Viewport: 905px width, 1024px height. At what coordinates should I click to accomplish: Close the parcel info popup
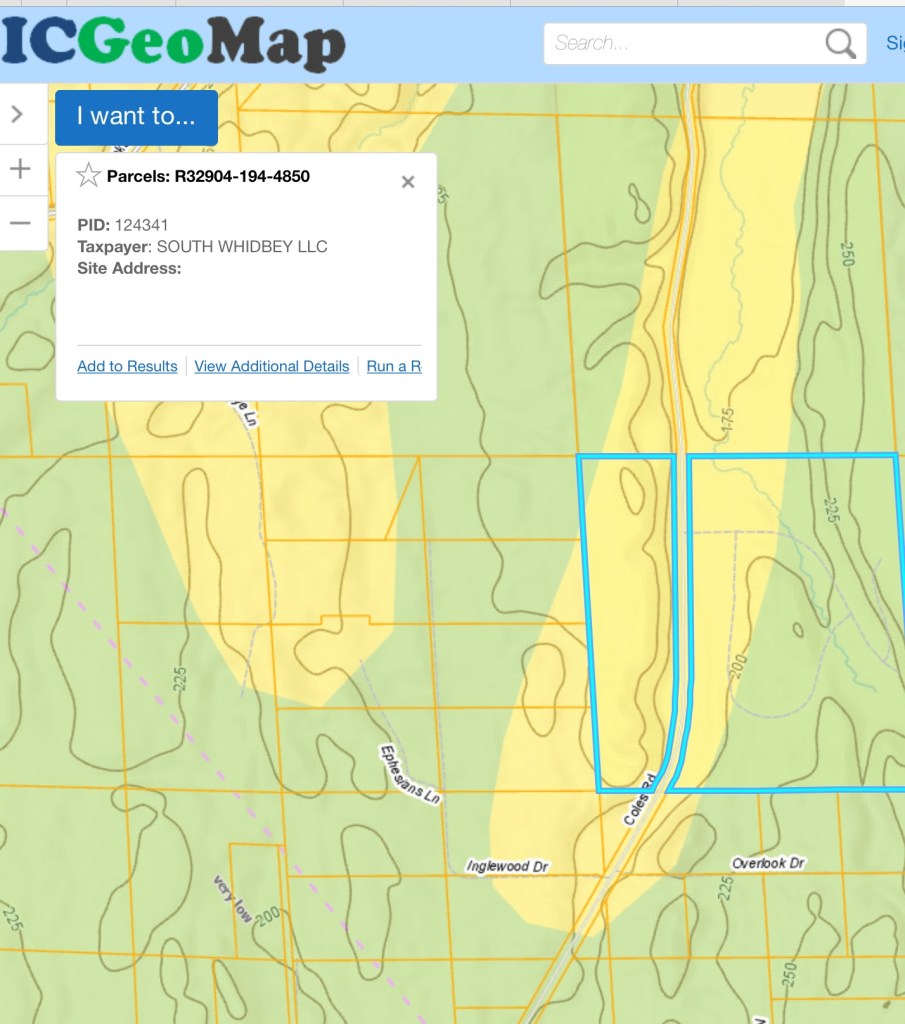coord(407,182)
